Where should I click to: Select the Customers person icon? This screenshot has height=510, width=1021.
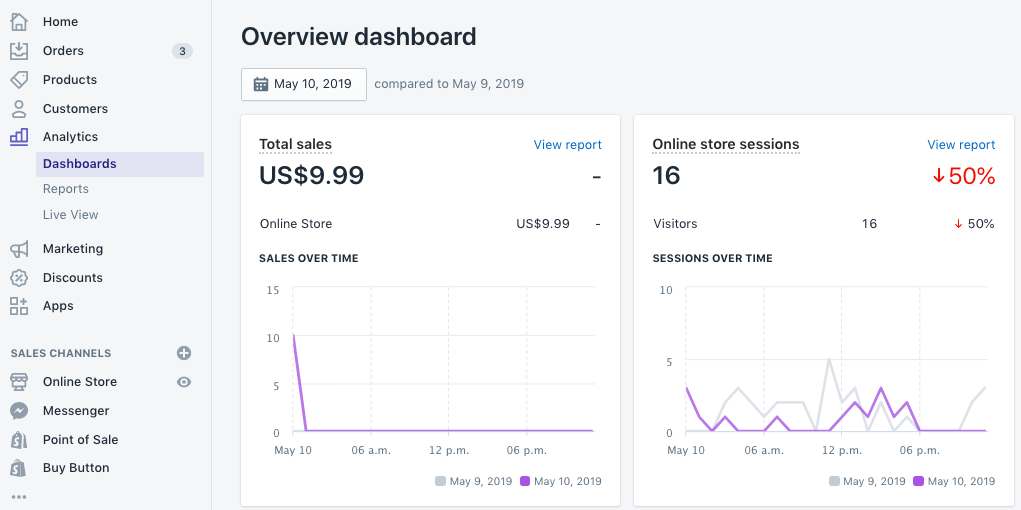tap(19, 108)
